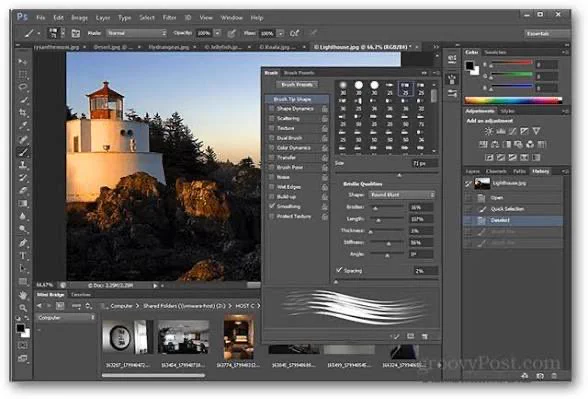Click the brush Size input field

coord(424,164)
